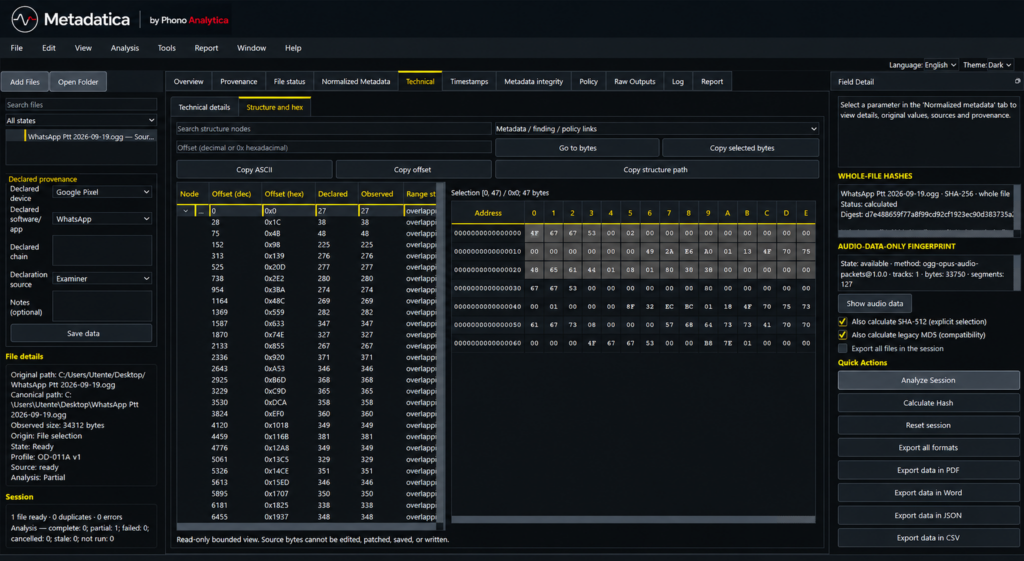Viewport: 1024px width, 561px height.
Task: Open the Declared device dropdown showing Google Pixel
Action: pos(103,192)
